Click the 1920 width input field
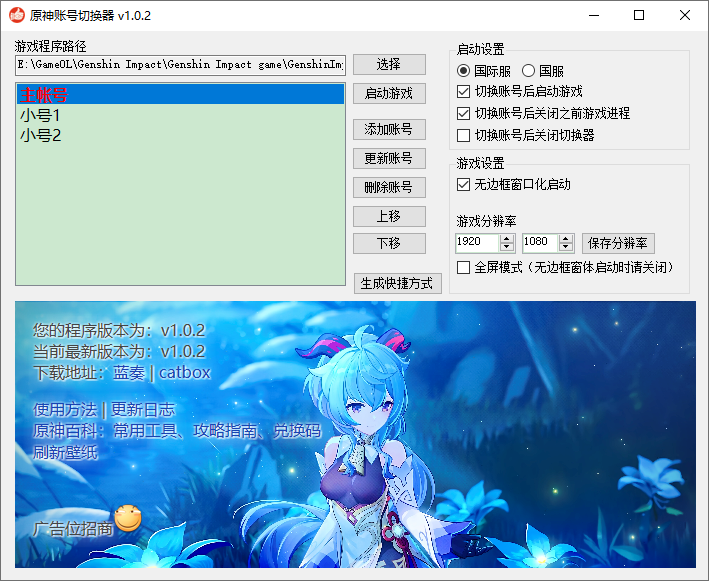 pos(477,243)
